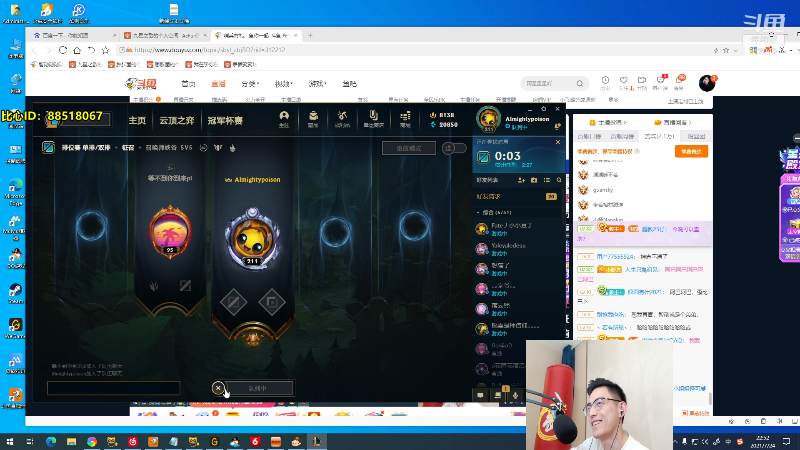Open the Store coins icon in client

click(405, 119)
